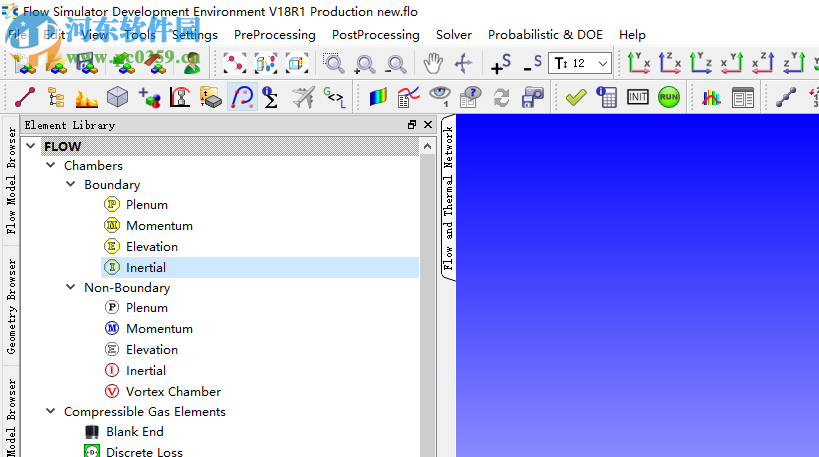Collapse the Chambers tree node
The width and height of the screenshot is (819, 457).
(x=51, y=166)
